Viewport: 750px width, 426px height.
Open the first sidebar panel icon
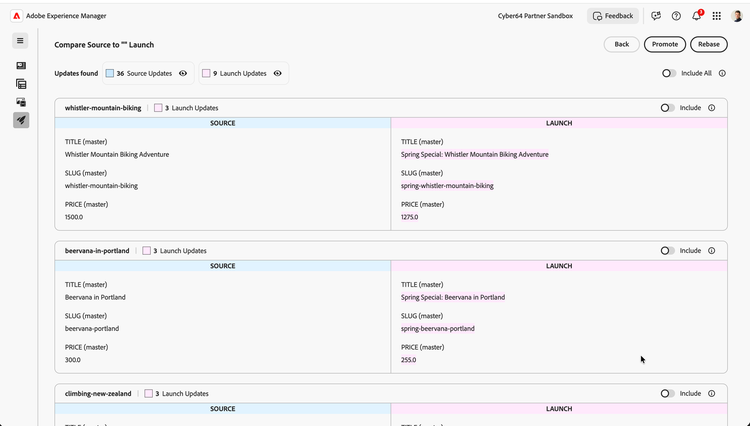21,65
